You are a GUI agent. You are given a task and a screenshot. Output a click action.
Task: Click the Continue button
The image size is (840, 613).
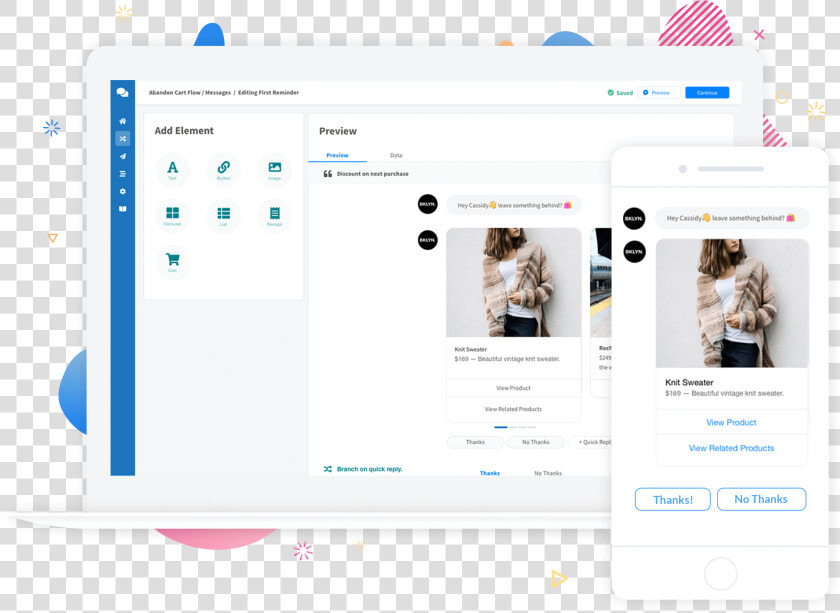coord(707,93)
